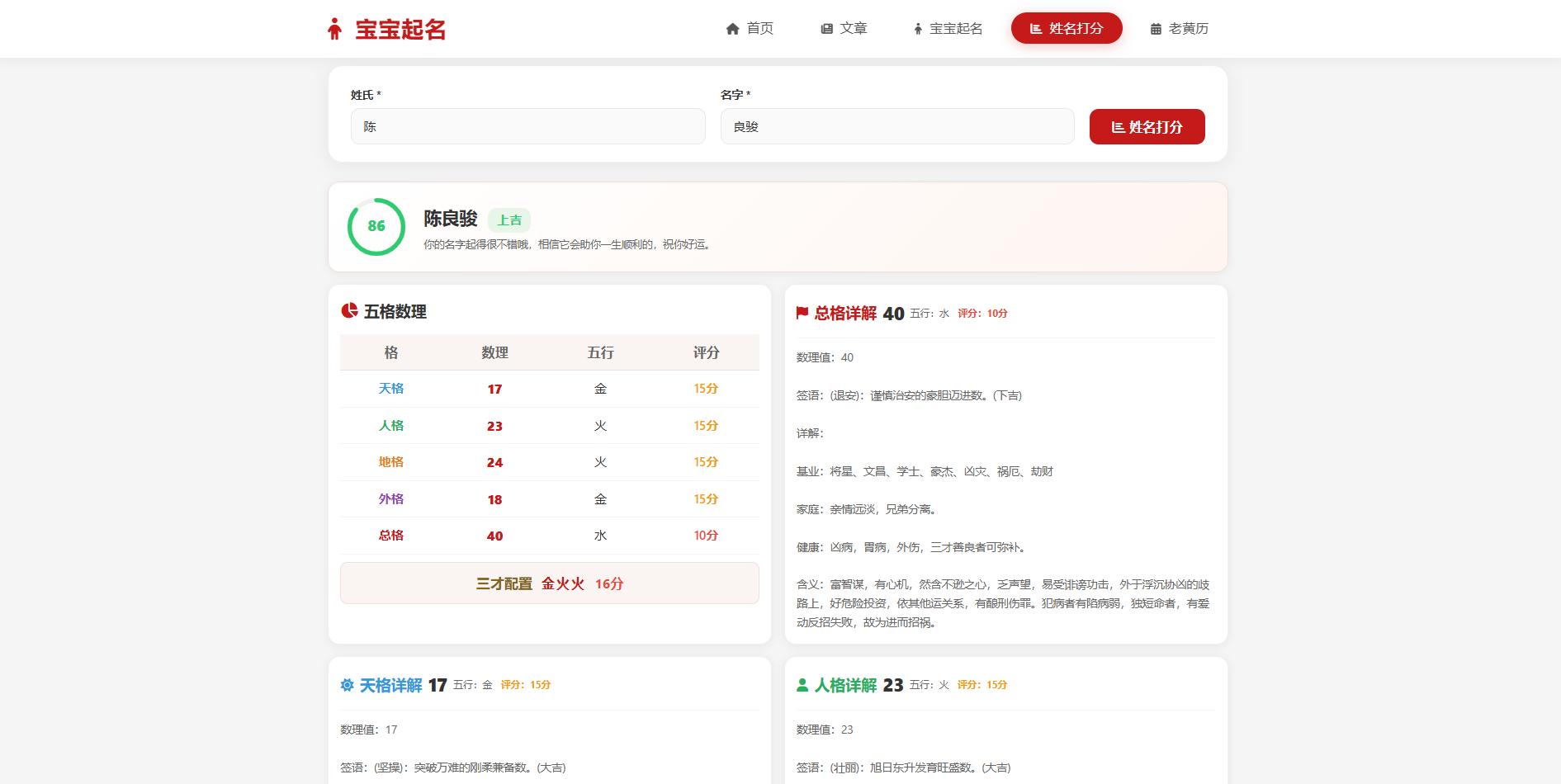Click the house icon beside 首页
Viewport: 1561px width, 784px height.
(x=732, y=29)
